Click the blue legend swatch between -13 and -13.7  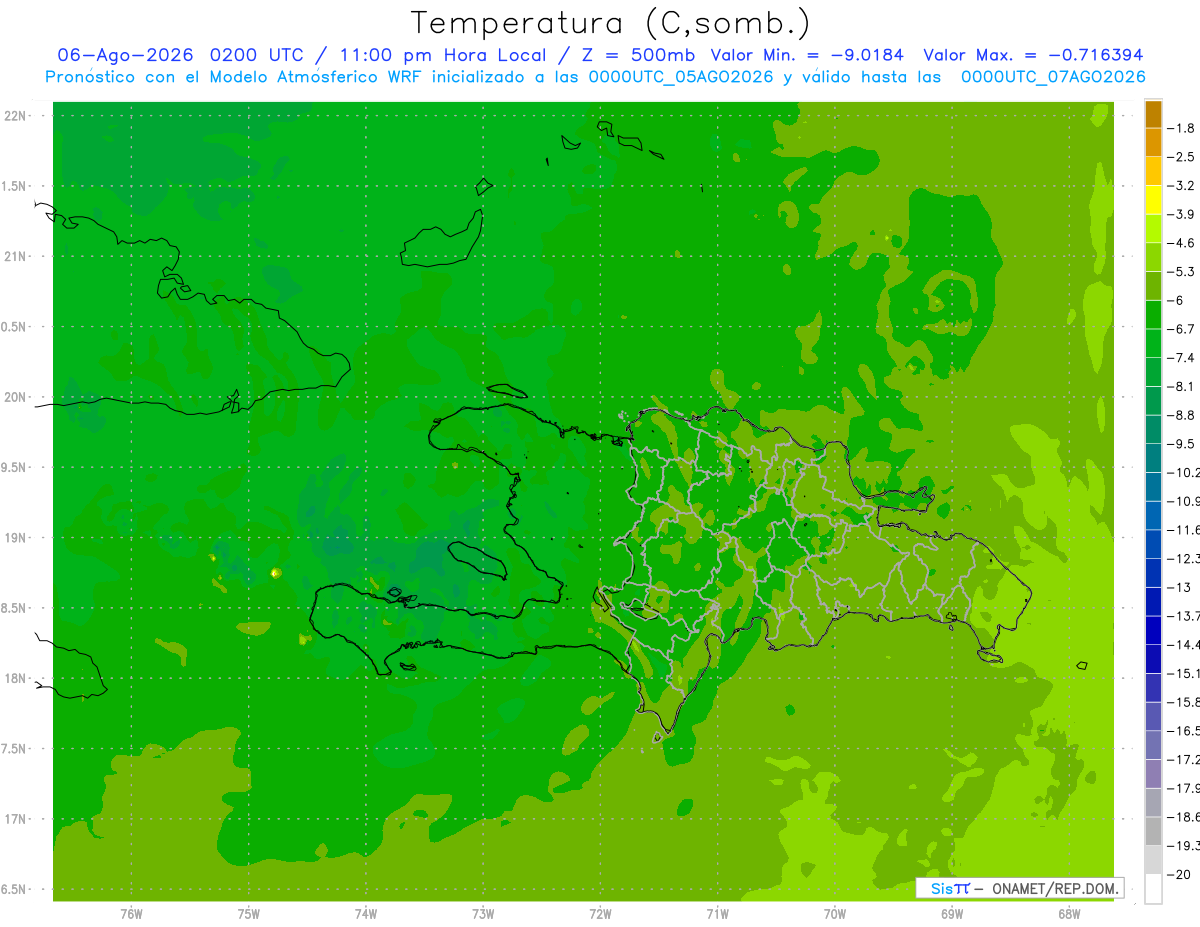pyautogui.click(x=1153, y=601)
